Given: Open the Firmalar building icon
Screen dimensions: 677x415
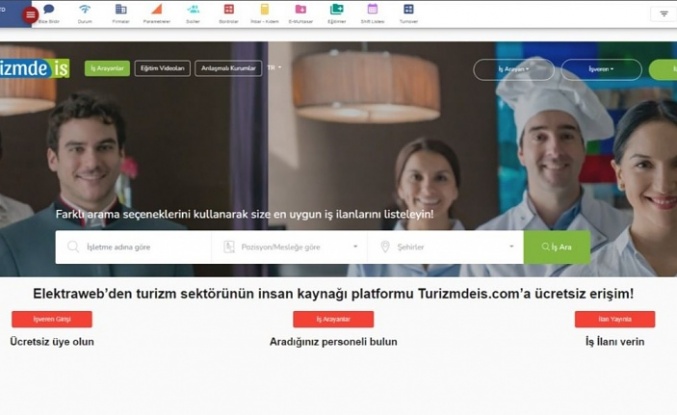Looking at the screenshot, I should (121, 9).
